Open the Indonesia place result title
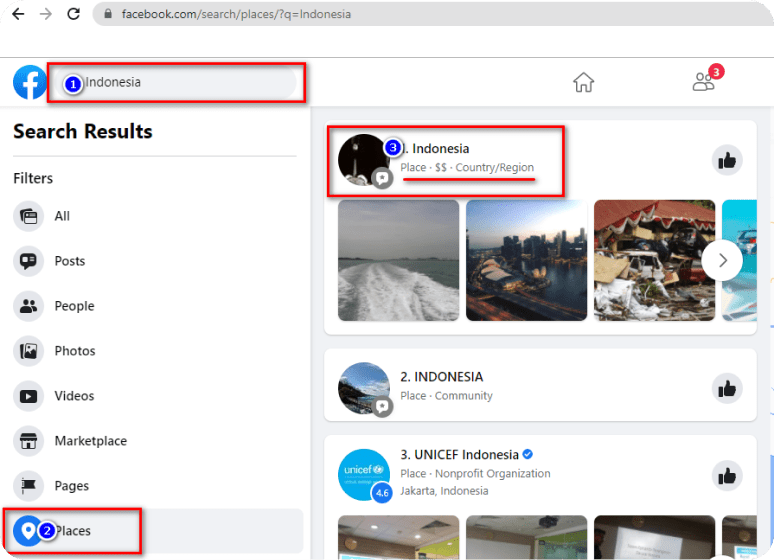 (x=435, y=149)
